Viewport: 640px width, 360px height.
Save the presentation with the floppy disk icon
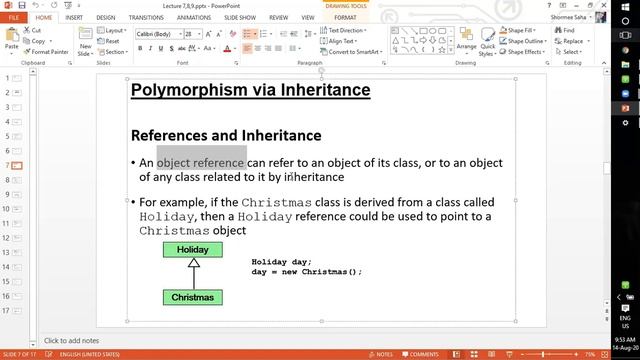click(x=22, y=5)
